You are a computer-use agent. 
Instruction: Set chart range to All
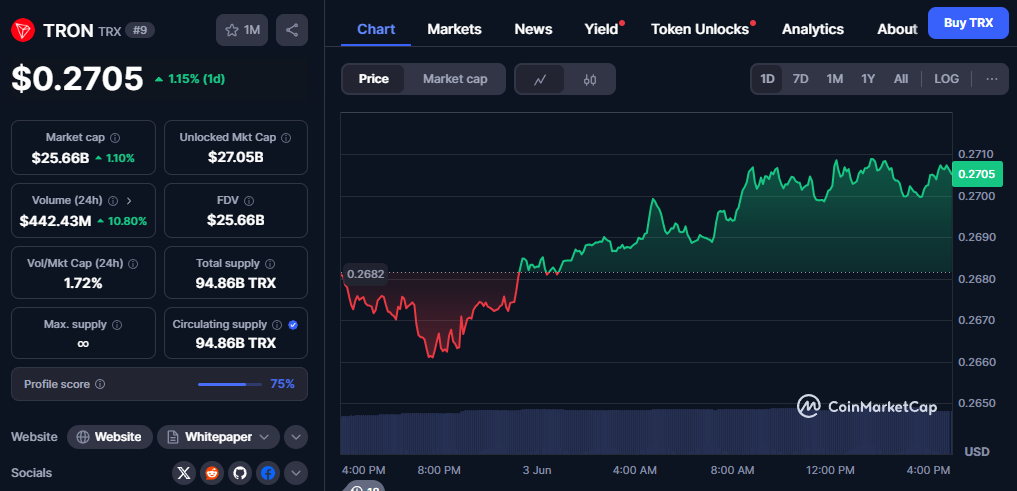point(901,79)
